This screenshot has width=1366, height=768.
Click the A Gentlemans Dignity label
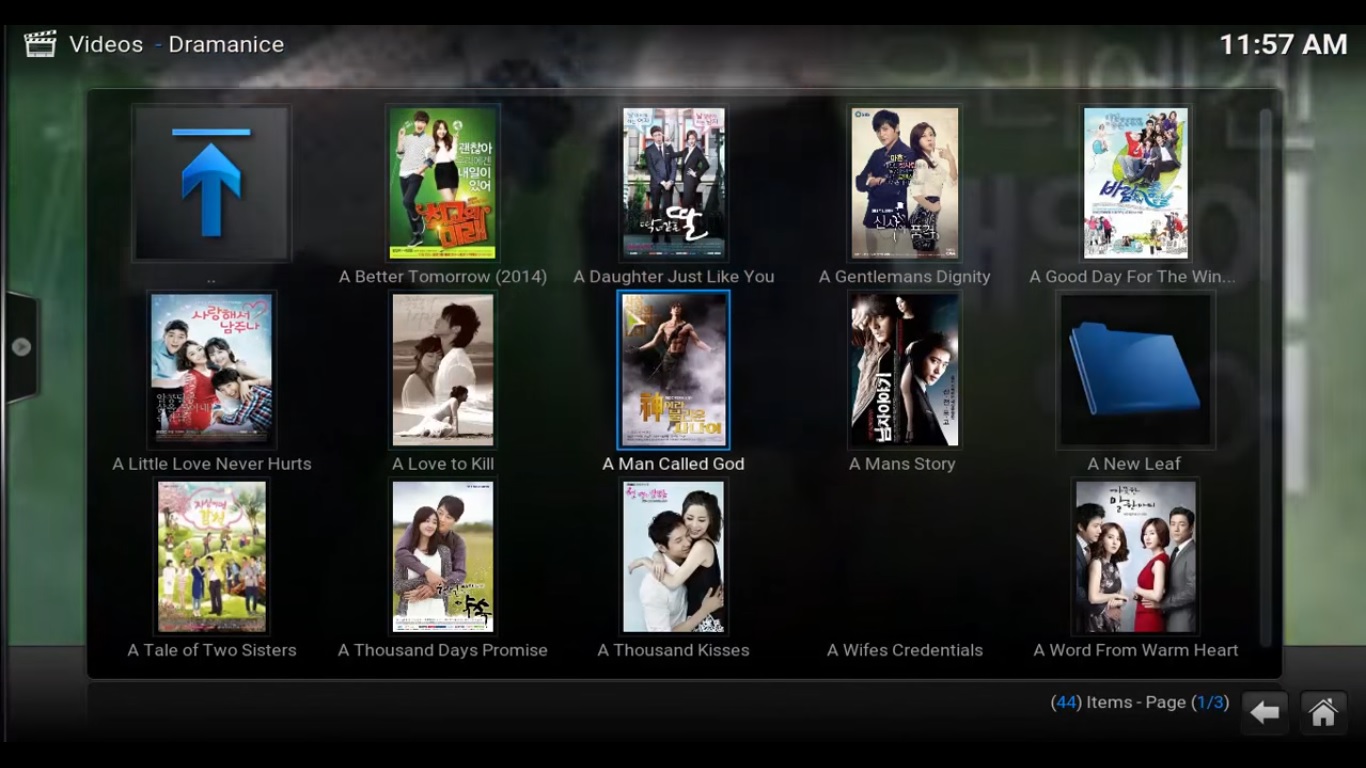coord(905,277)
